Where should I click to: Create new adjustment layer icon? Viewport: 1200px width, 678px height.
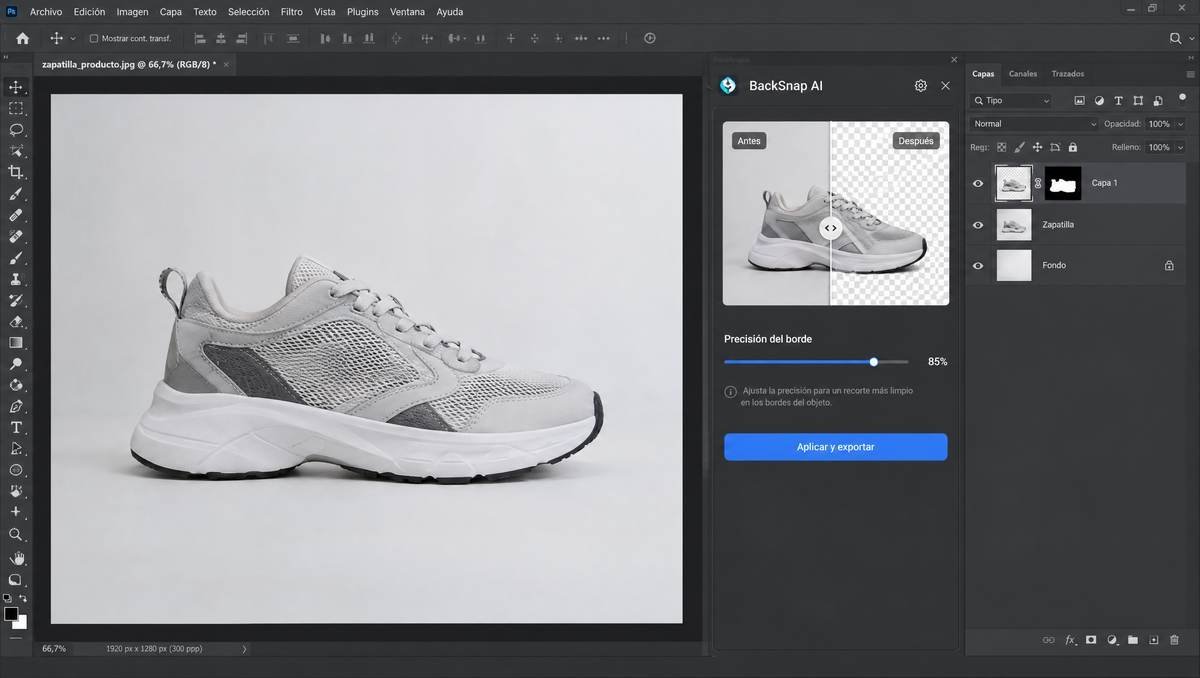point(1112,640)
